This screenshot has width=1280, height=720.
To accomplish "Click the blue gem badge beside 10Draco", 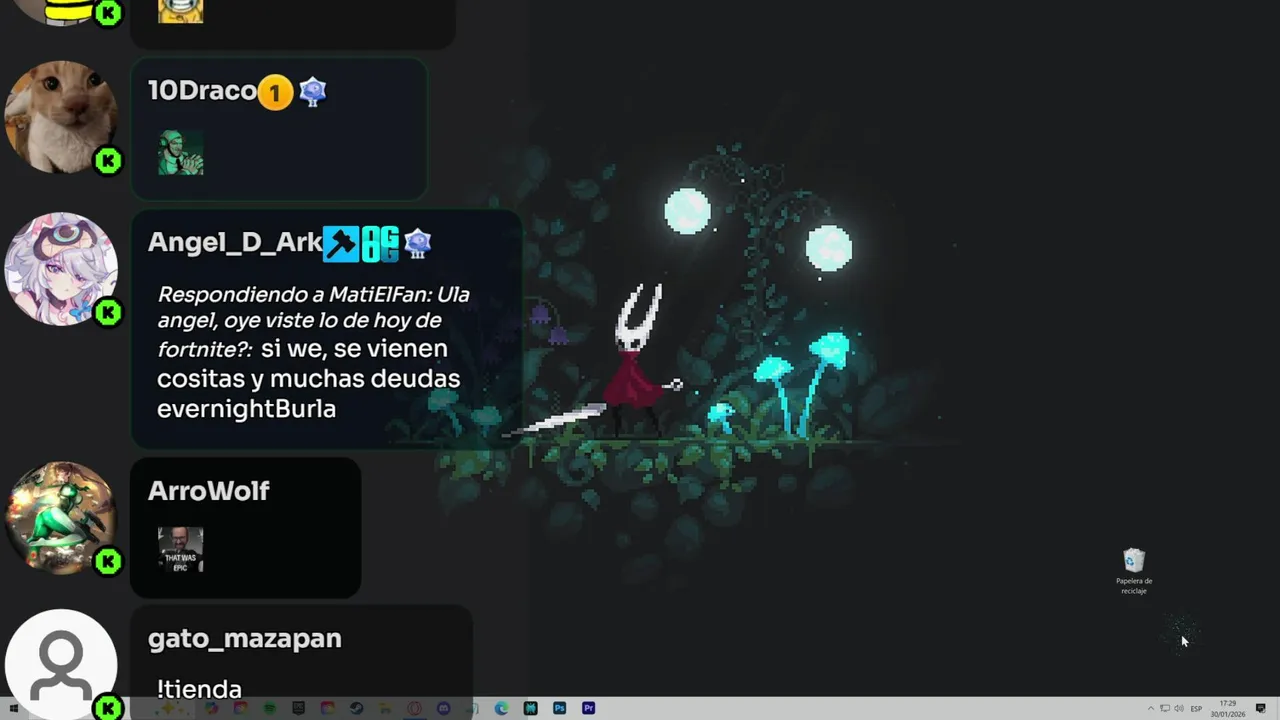I will 313,92.
